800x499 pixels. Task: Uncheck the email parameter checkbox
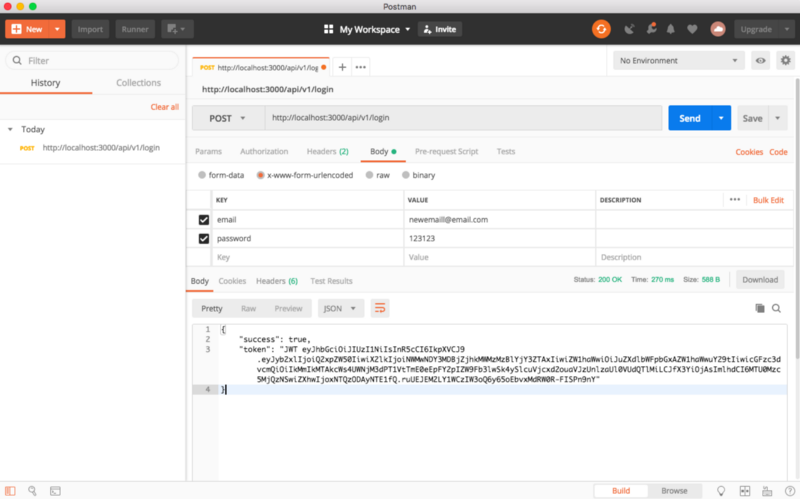[x=204, y=219]
